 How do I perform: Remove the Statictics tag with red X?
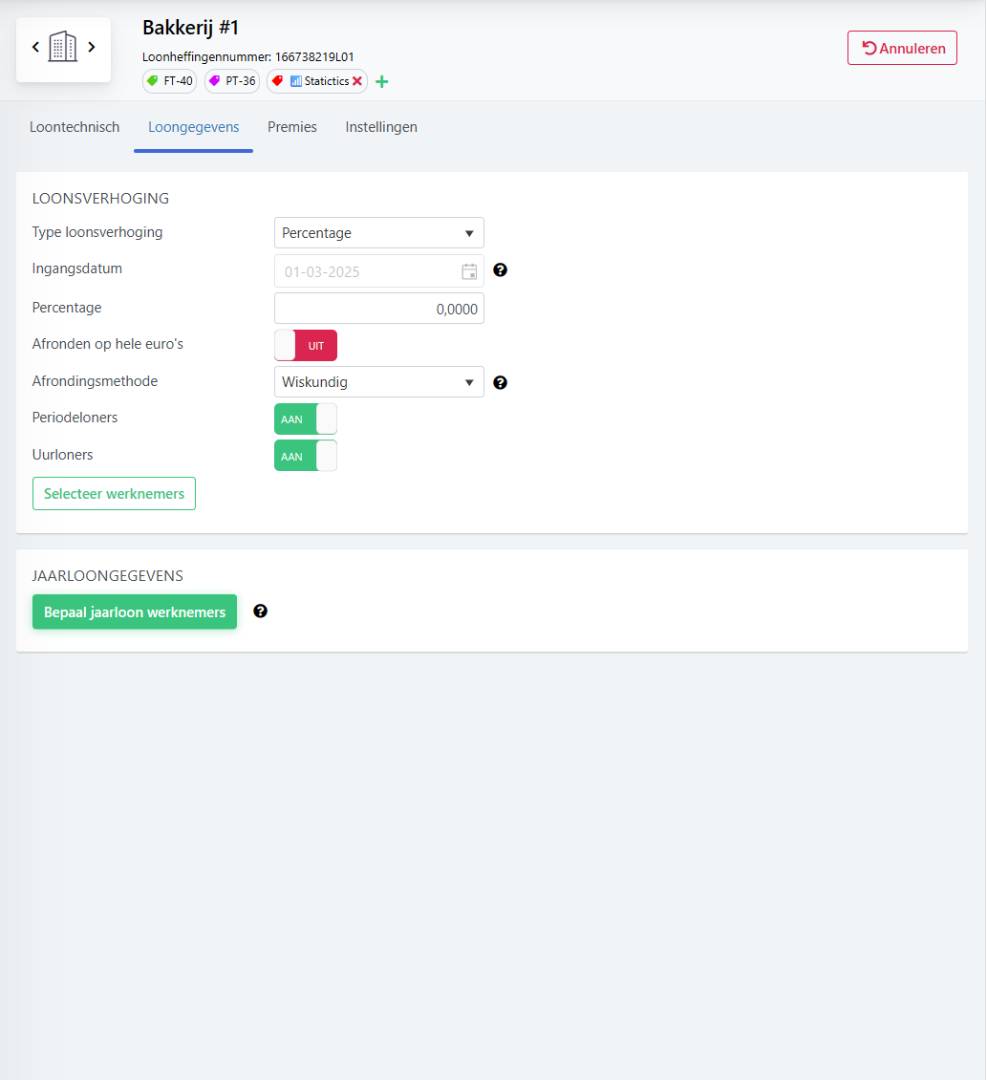358,82
